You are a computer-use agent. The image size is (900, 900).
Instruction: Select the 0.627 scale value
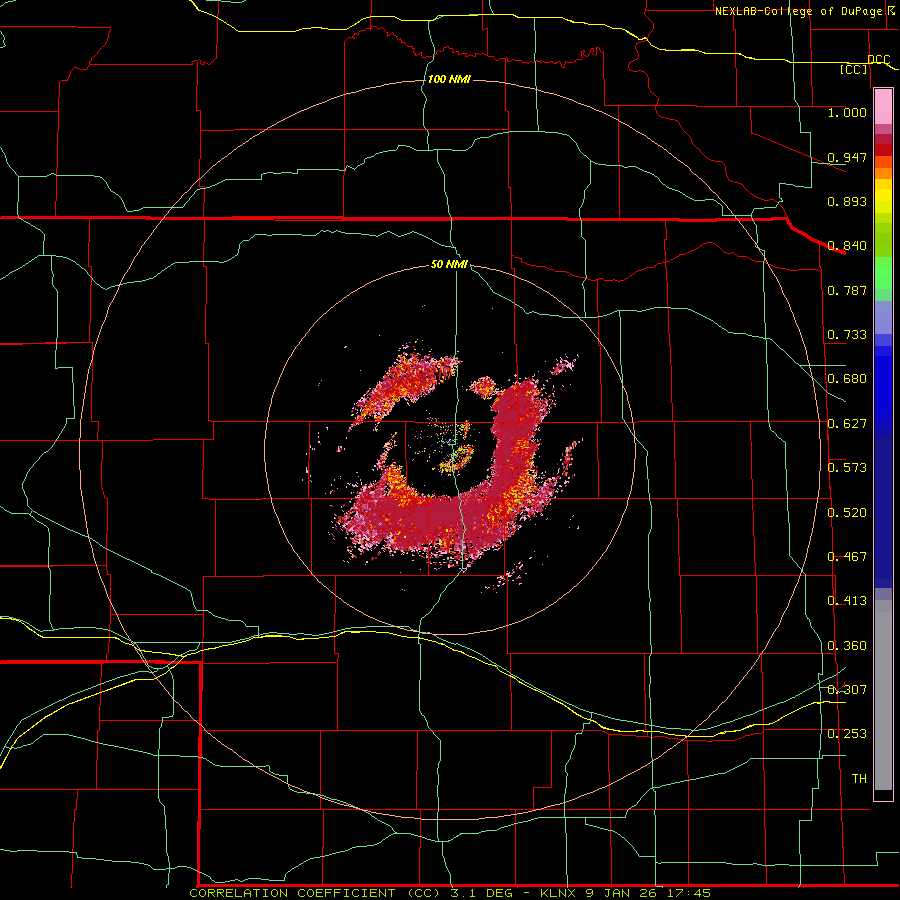point(847,424)
